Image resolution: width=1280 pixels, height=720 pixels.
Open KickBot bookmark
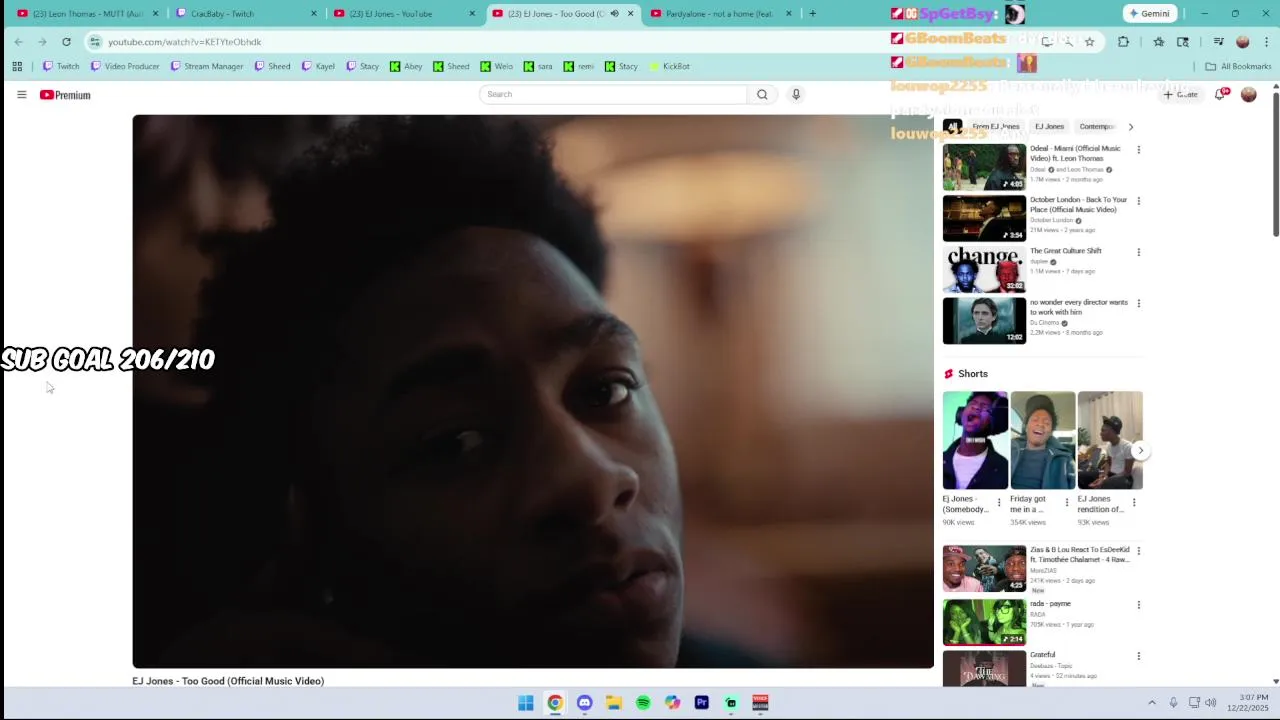(669, 66)
